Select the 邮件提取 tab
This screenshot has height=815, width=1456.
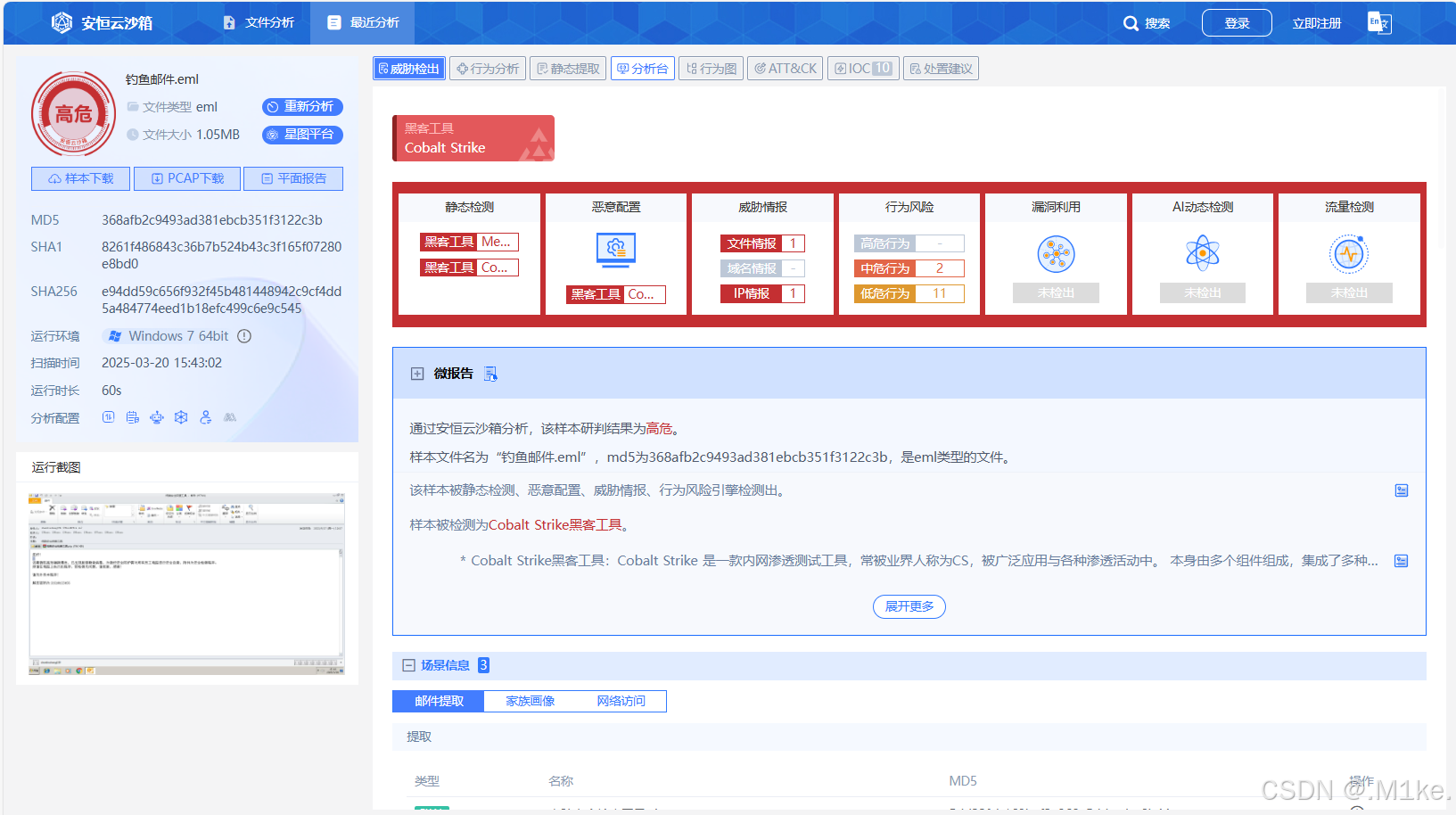pos(439,701)
